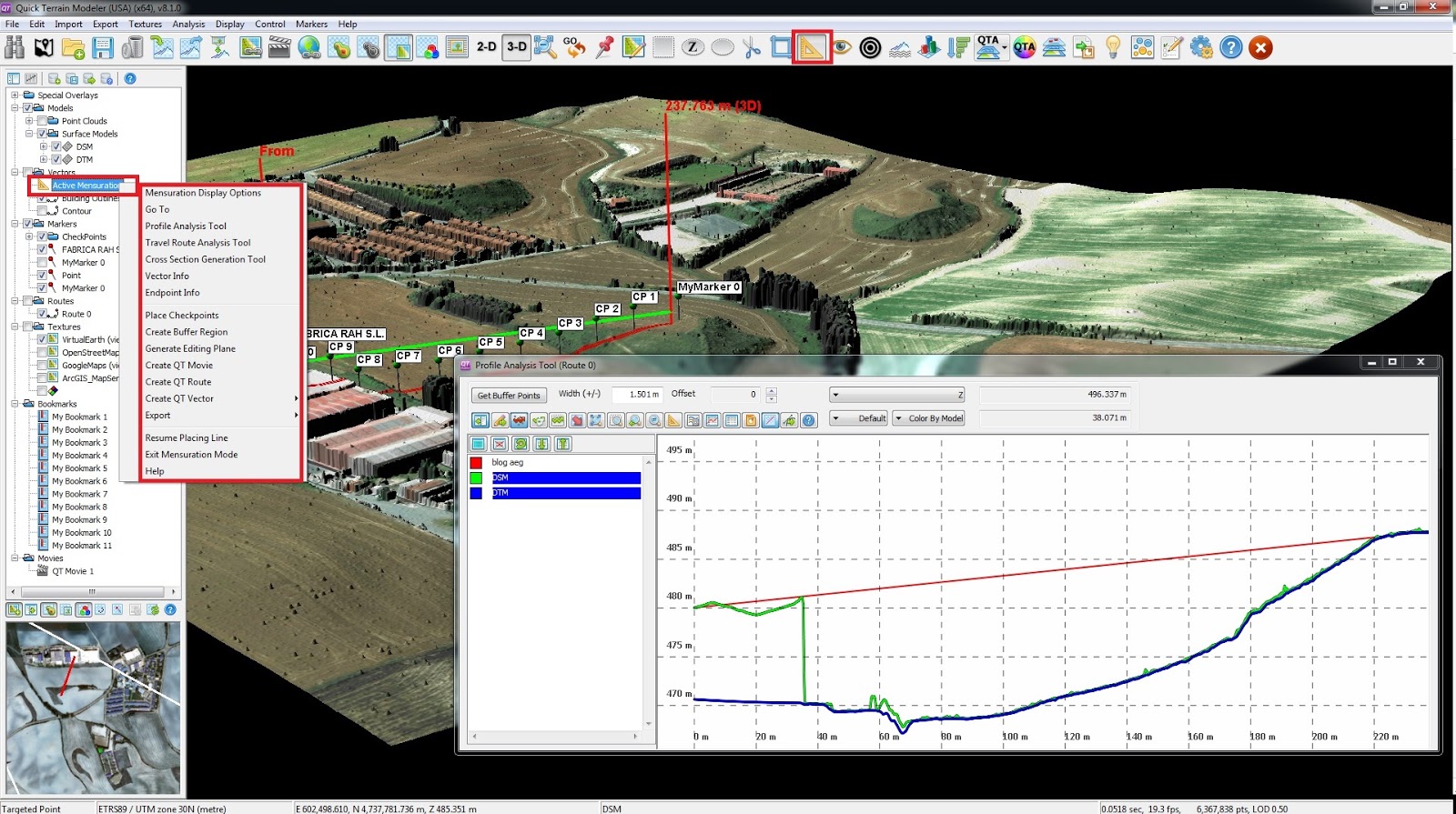The width and height of the screenshot is (1456, 814).
Task: Click the open folder icon in toolbar
Action: (74, 47)
